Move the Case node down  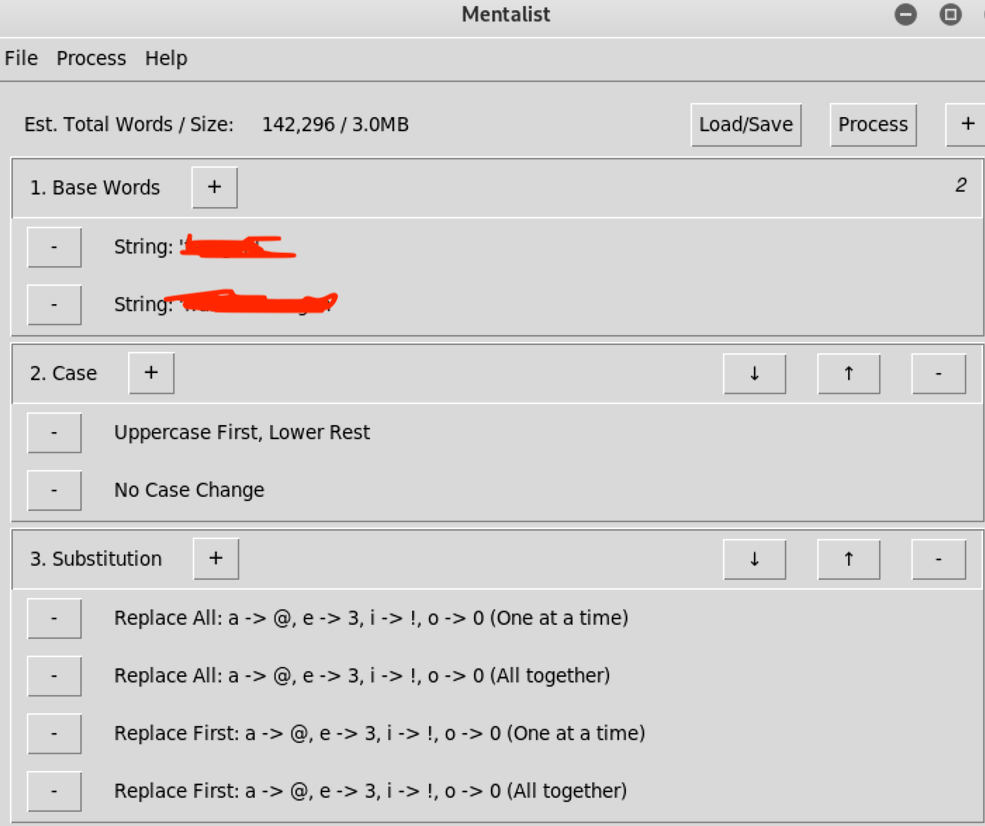click(x=754, y=373)
